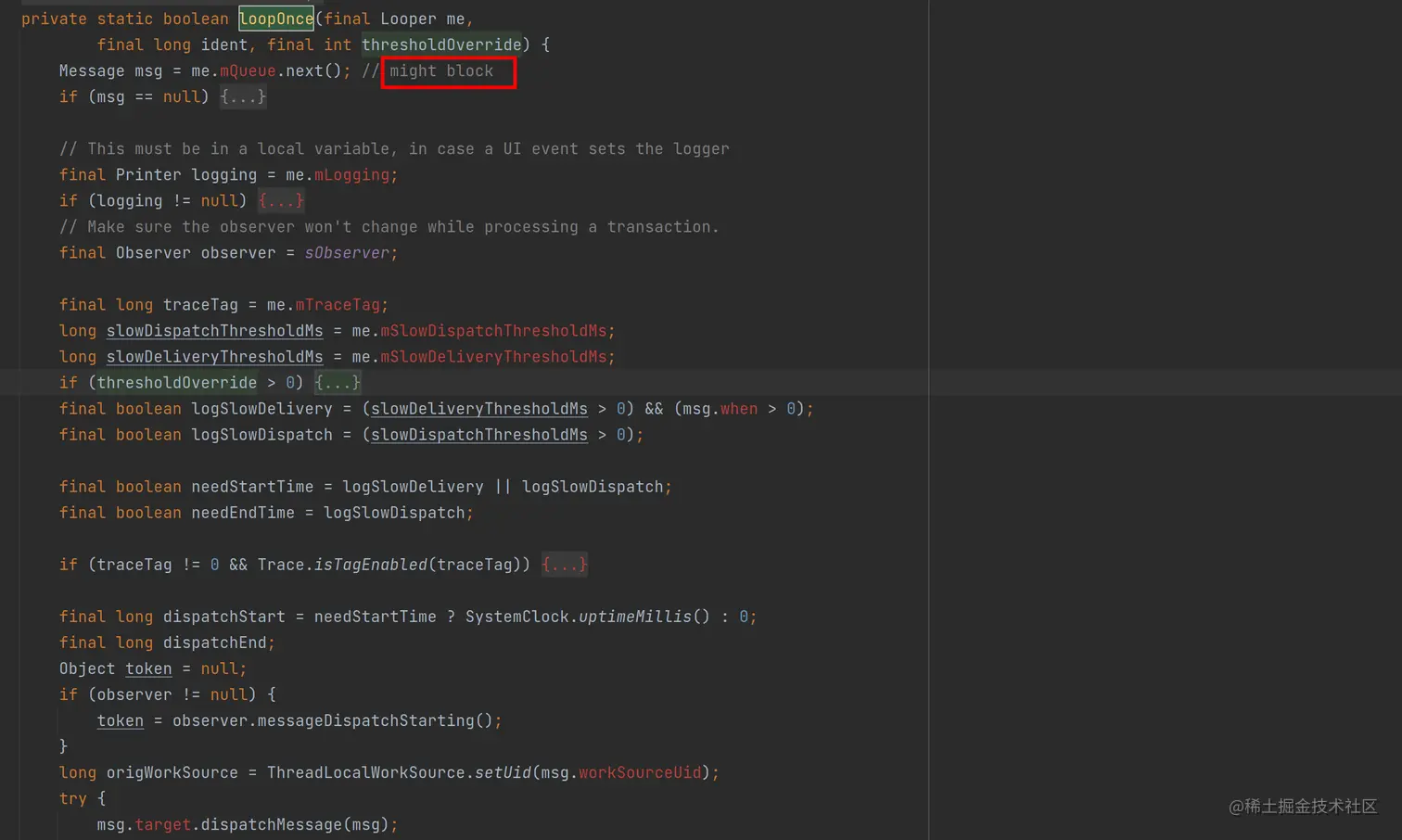Click the thresholdOverride parameter in method signature
The image size is (1402, 840).
[x=441, y=45]
